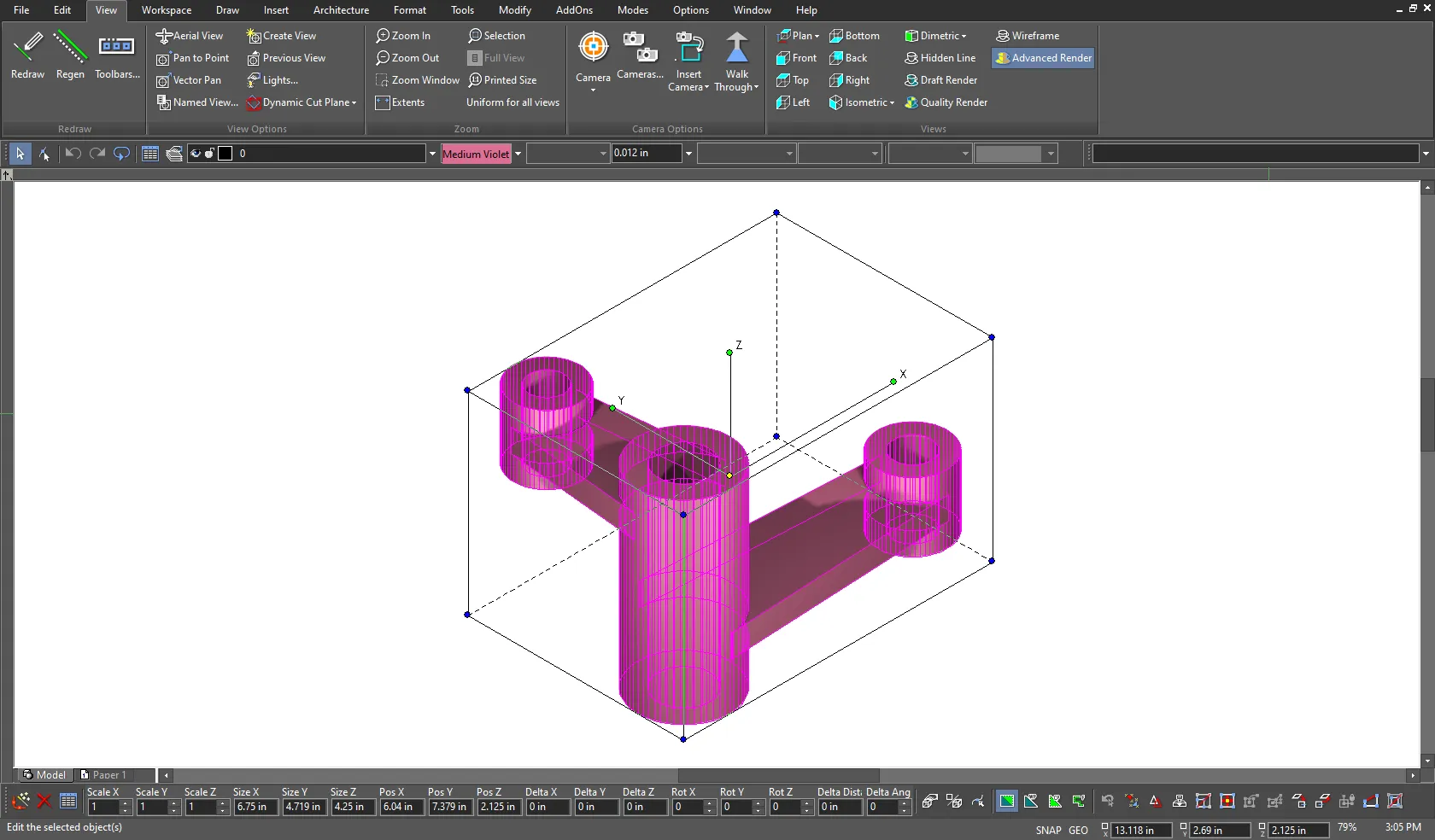Click the Wireframe render button
The image size is (1435, 840).
(1028, 36)
